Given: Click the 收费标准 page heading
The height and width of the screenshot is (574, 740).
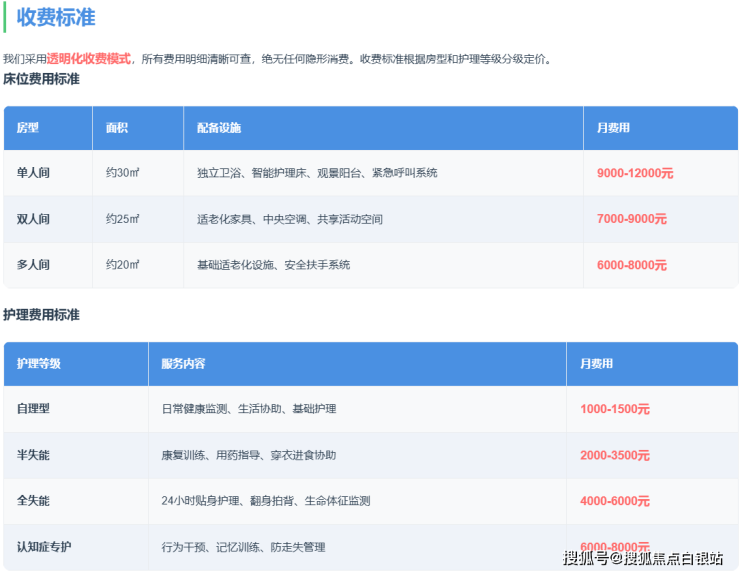Looking at the screenshot, I should pos(56,17).
